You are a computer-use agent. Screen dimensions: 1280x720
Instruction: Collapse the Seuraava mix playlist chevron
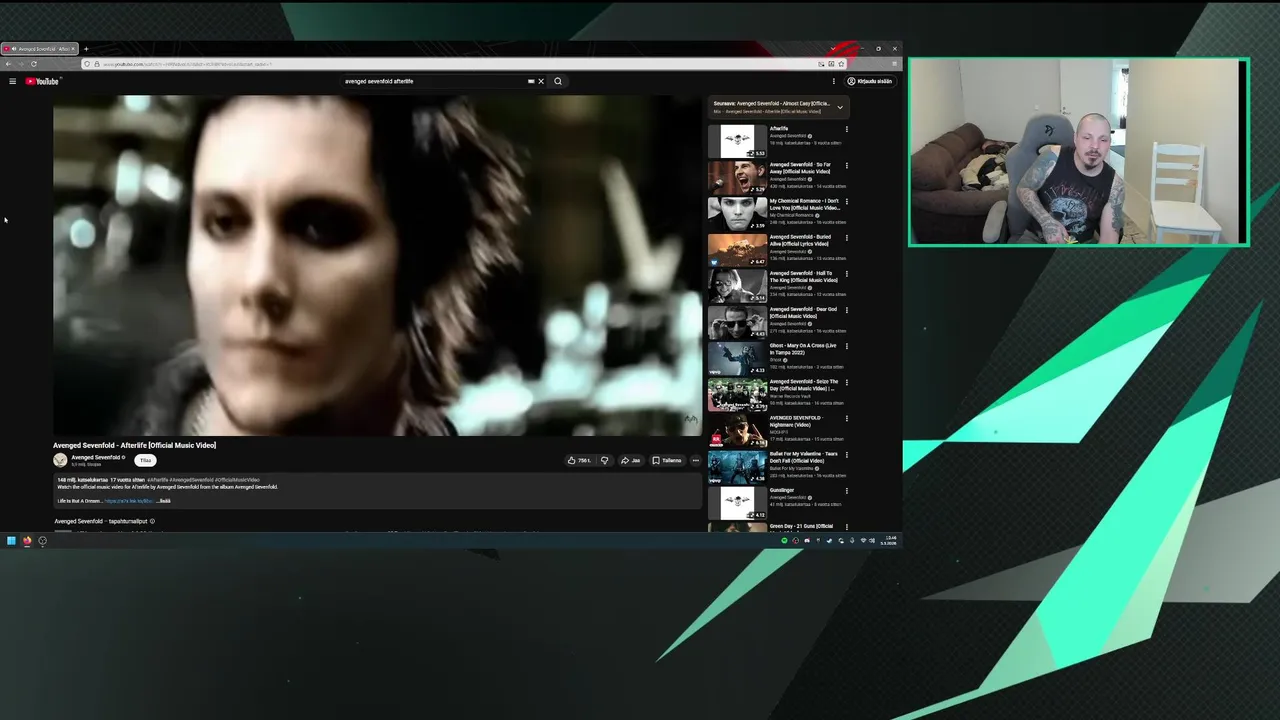[x=840, y=107]
